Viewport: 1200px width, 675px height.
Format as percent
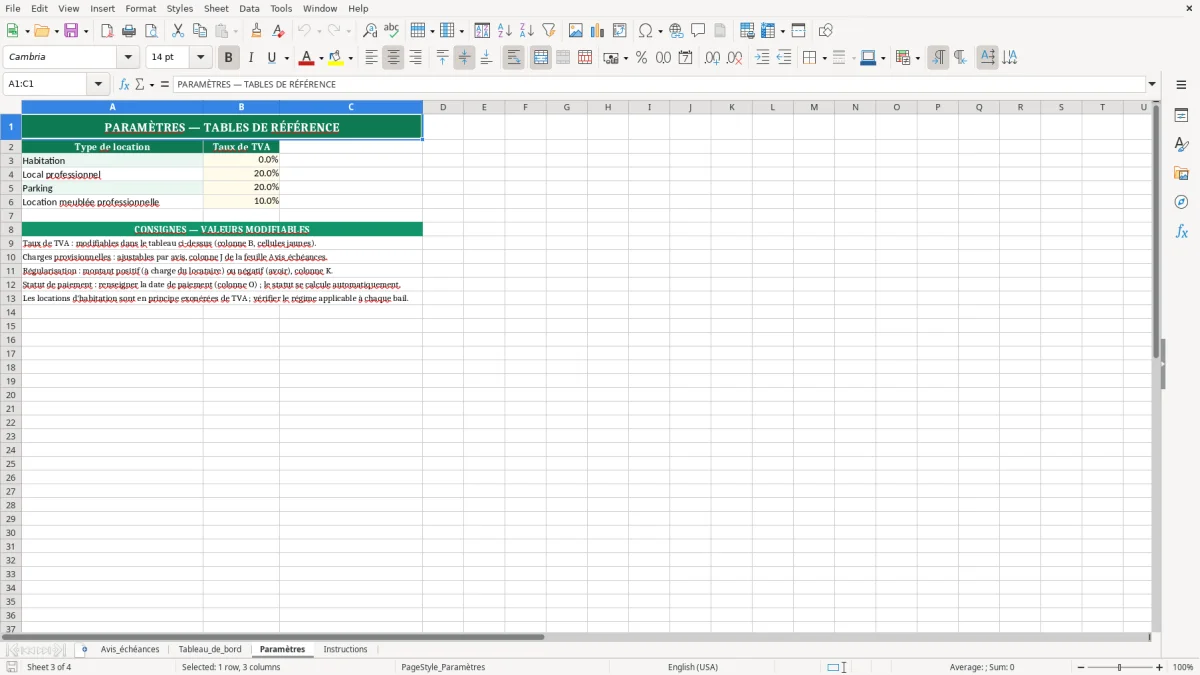pyautogui.click(x=641, y=58)
